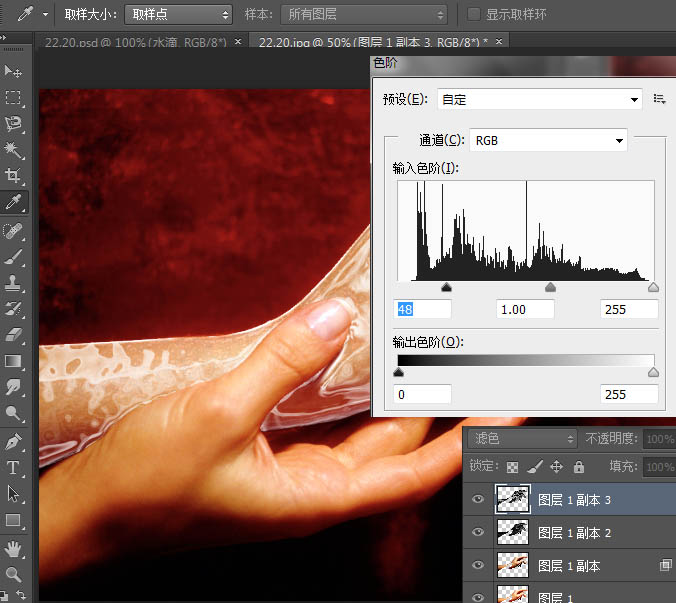Open the 预设 preset dropdown

point(539,100)
